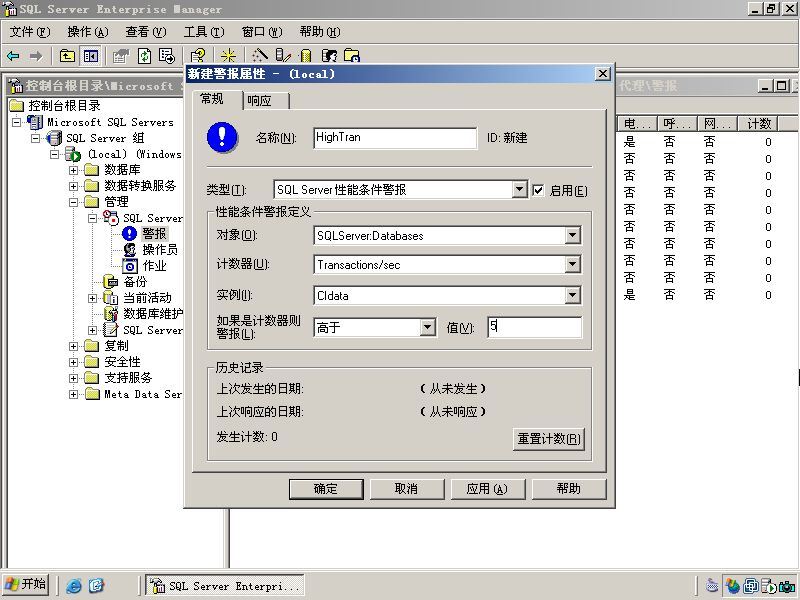This screenshot has height=600, width=800.
Task: Click the Back arrow toolbar icon
Action: 14,56
